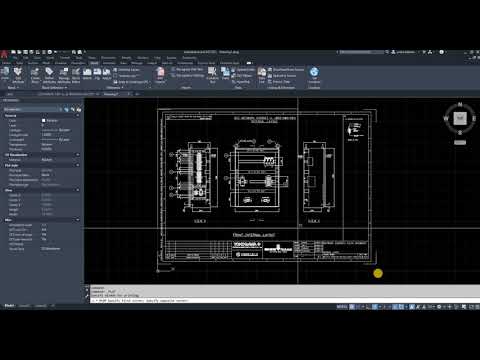Click Underlay Layers in Reference panel
Viewport: 480px width, 360px height.
[x=127, y=70]
